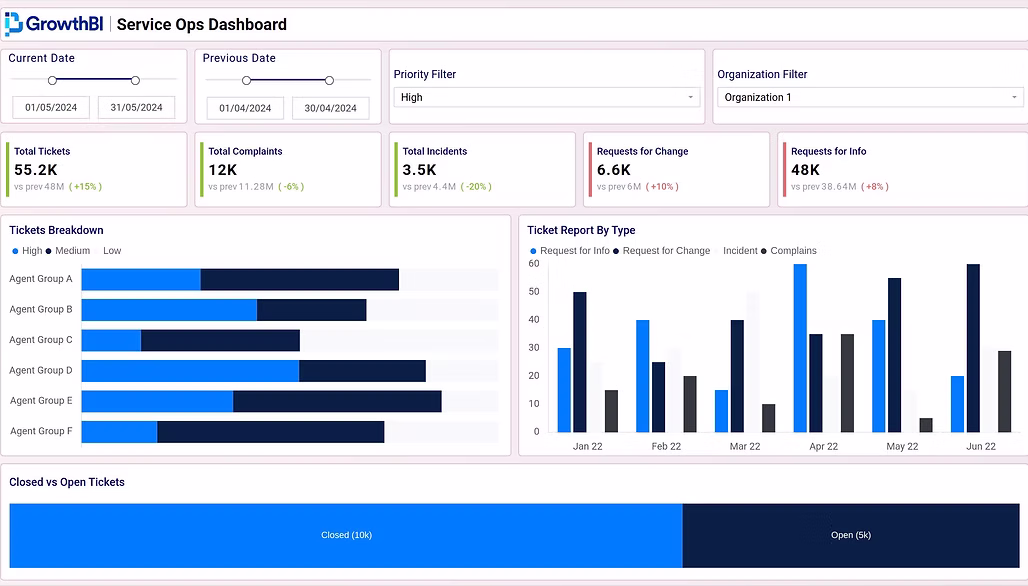The width and height of the screenshot is (1028, 586).
Task: Click the Total Tickets KPI card
Action: coord(94,170)
